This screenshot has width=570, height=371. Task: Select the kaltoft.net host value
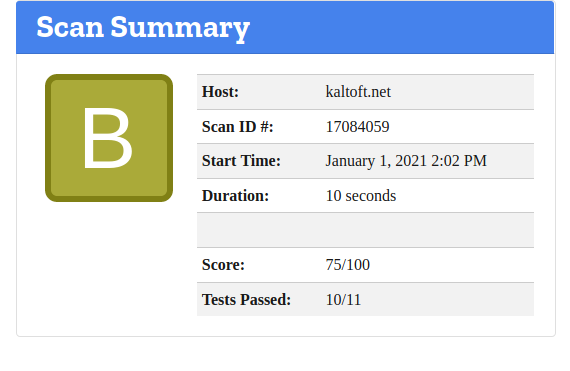point(358,92)
